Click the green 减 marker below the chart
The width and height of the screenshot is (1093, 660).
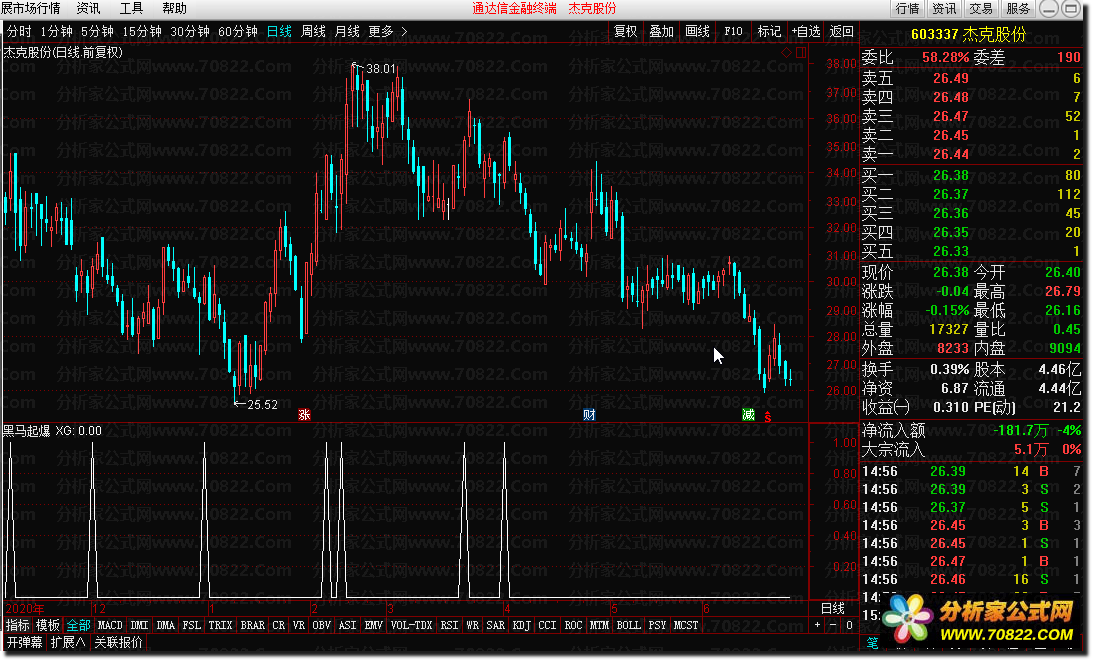pos(748,415)
